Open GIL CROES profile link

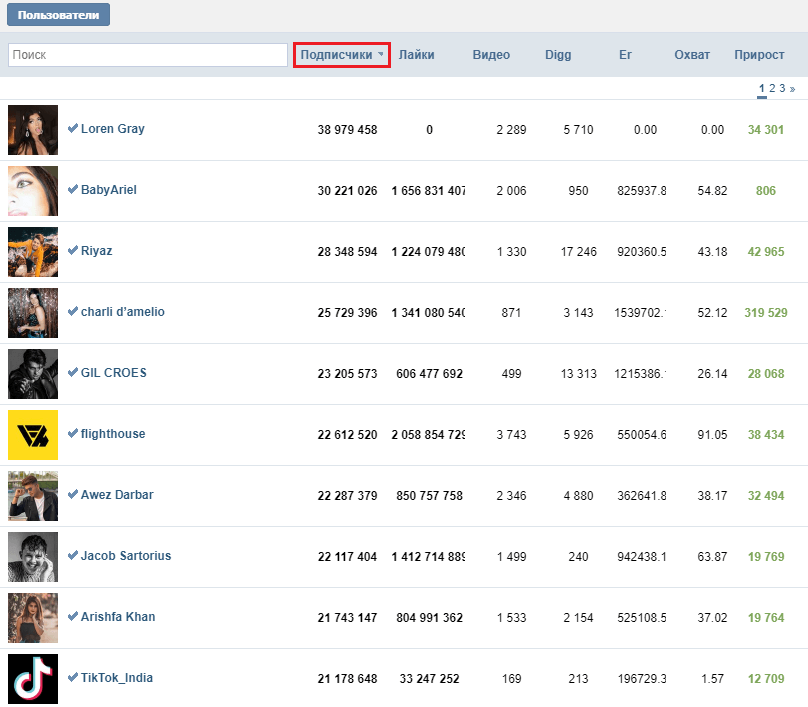tap(113, 373)
